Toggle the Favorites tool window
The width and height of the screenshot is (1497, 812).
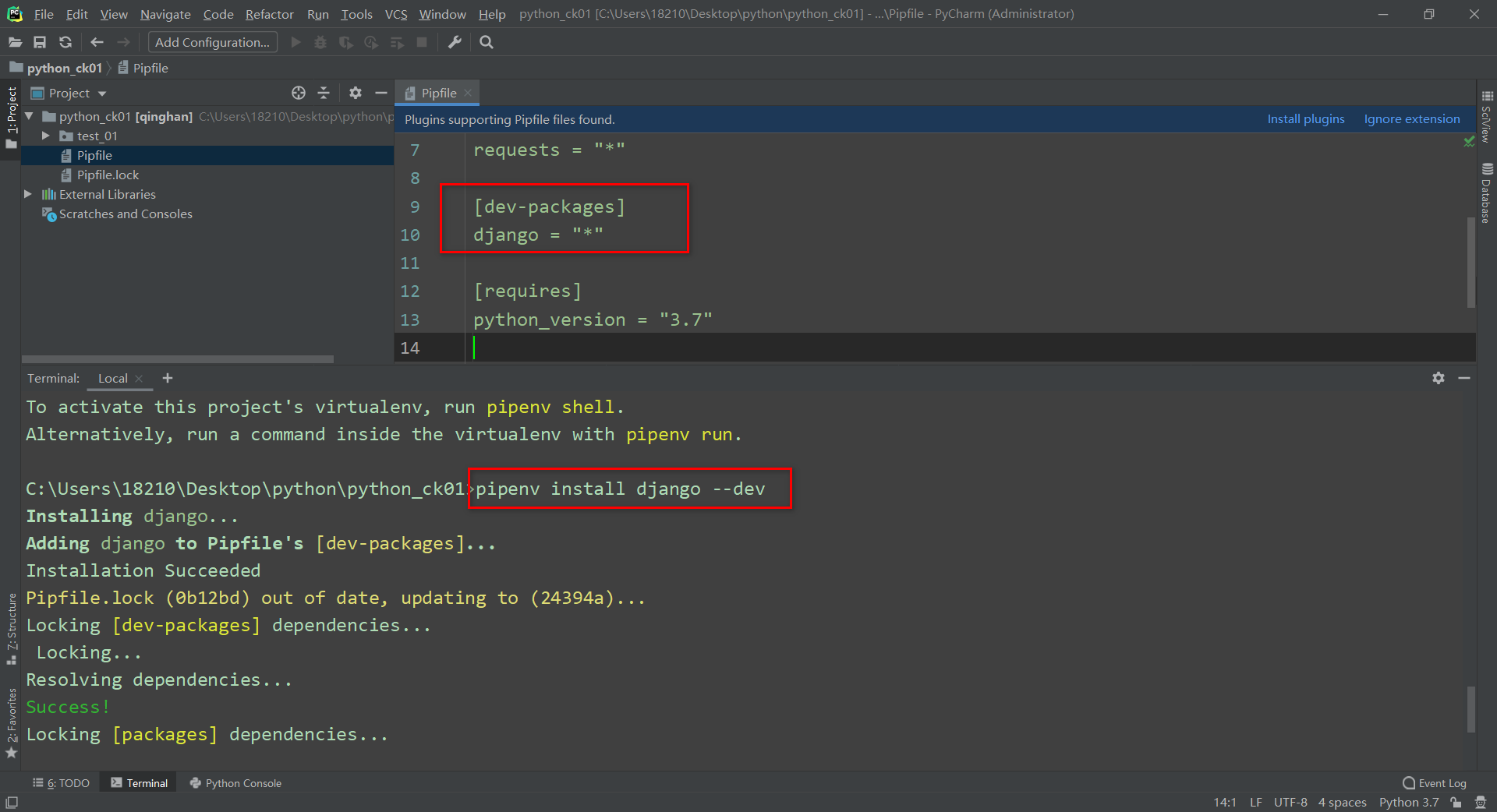(x=11, y=723)
